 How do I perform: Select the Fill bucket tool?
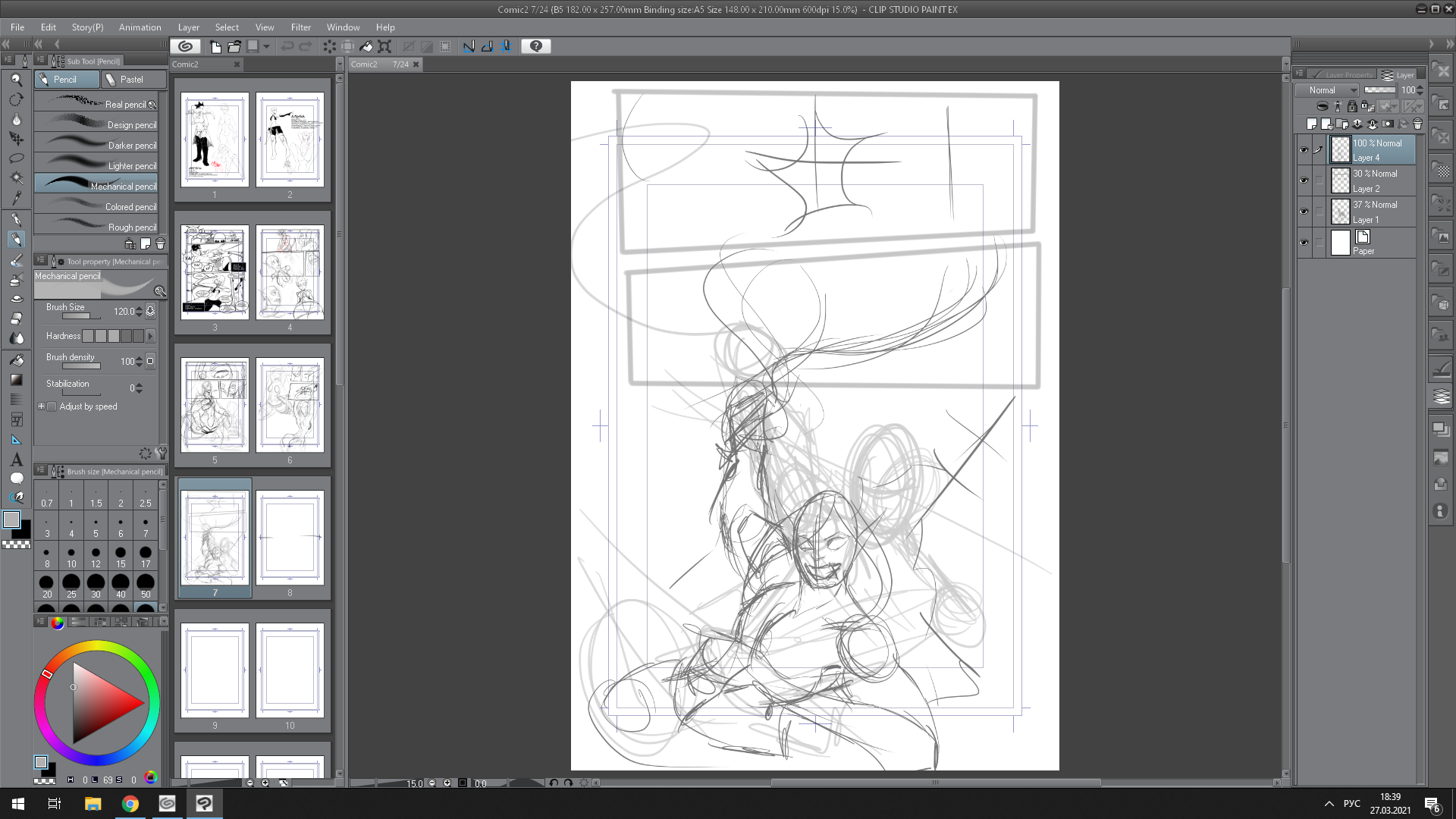[x=16, y=360]
